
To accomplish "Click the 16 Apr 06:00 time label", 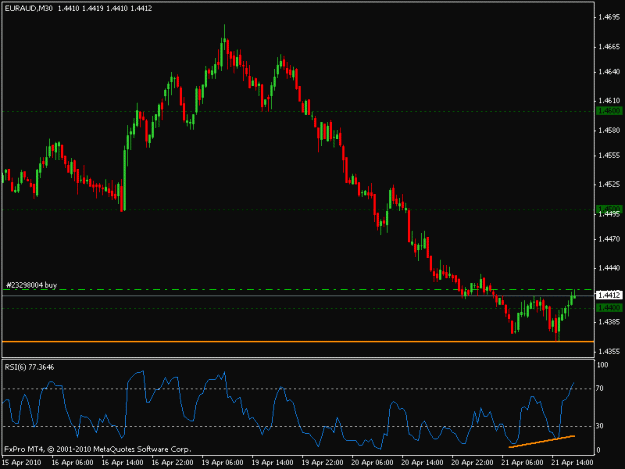I will (73, 462).
